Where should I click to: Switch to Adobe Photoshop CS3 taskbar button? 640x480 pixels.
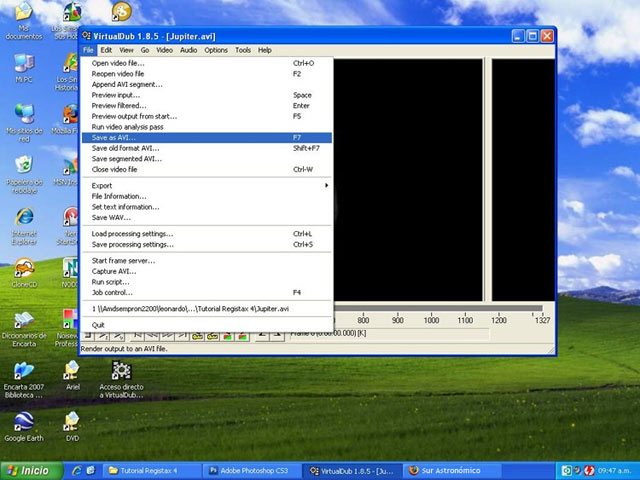pos(251,470)
